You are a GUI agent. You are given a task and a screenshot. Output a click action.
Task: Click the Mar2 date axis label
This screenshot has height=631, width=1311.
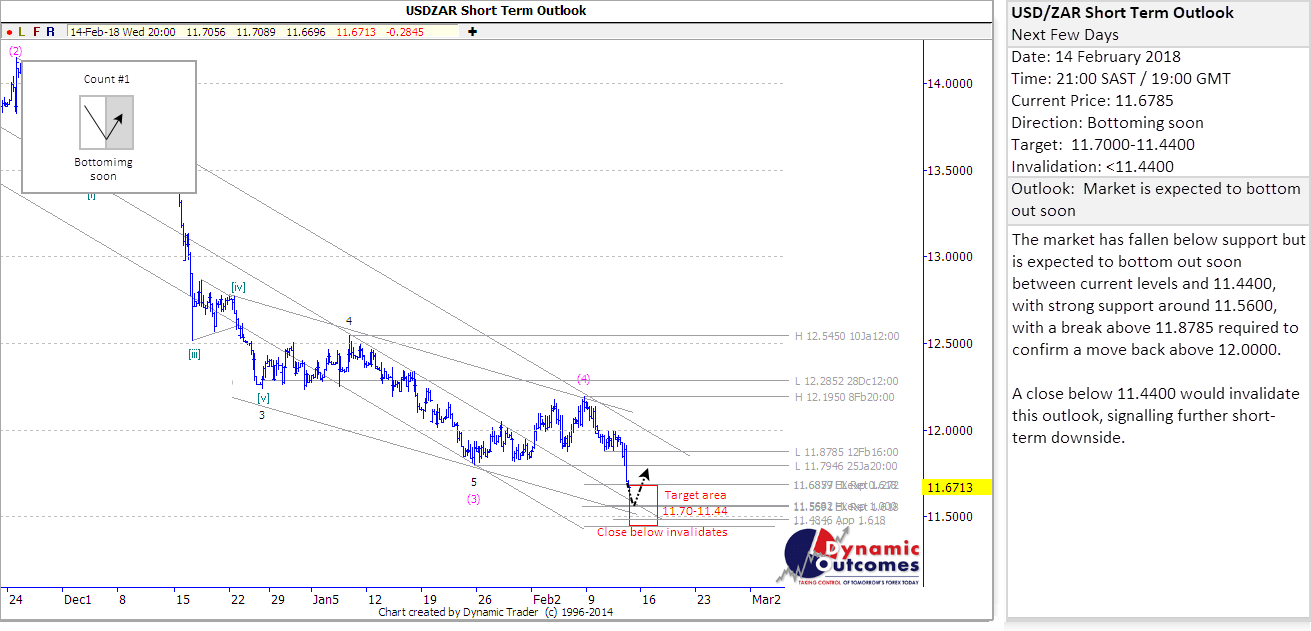coord(766,600)
